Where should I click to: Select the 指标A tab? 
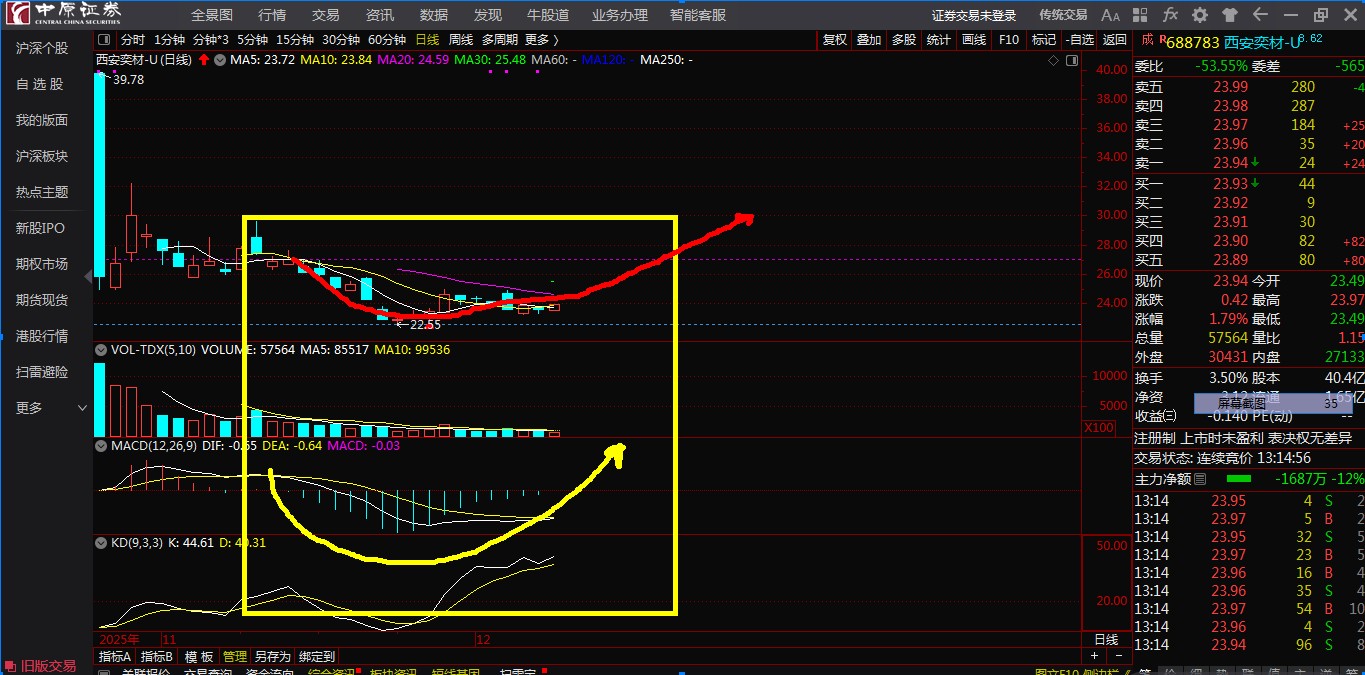point(114,657)
